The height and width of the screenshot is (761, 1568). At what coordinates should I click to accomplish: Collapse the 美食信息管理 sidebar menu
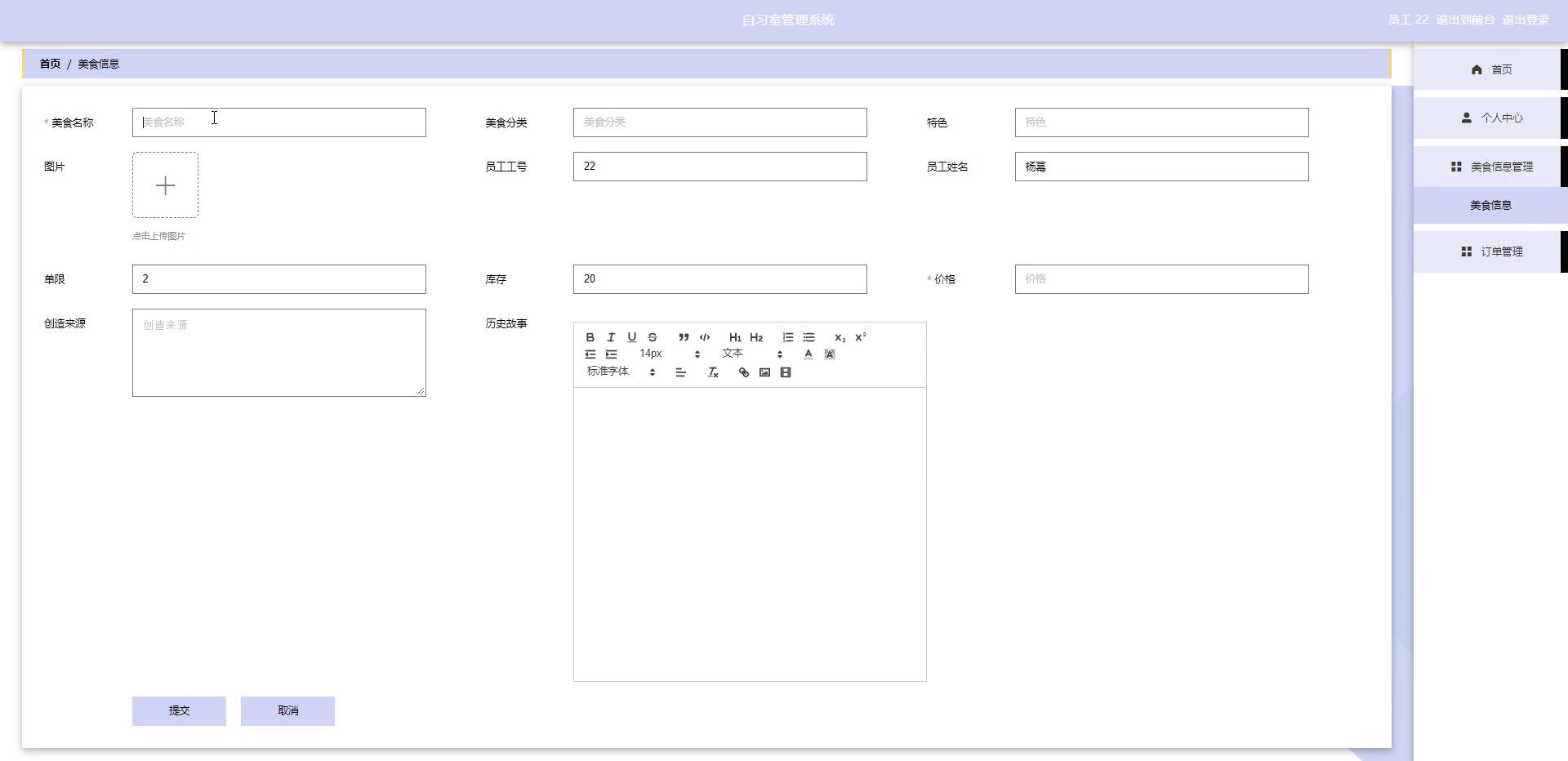pos(1490,167)
